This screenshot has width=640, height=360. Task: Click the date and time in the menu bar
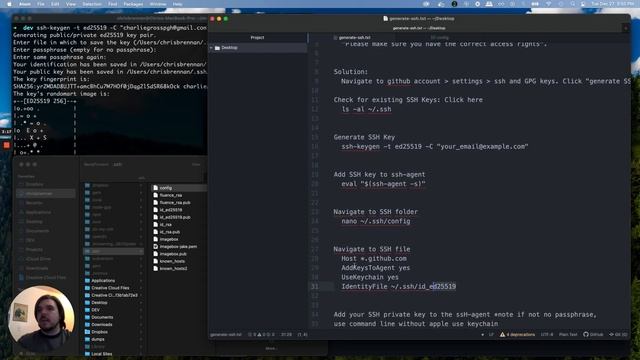click(x=612, y=4)
